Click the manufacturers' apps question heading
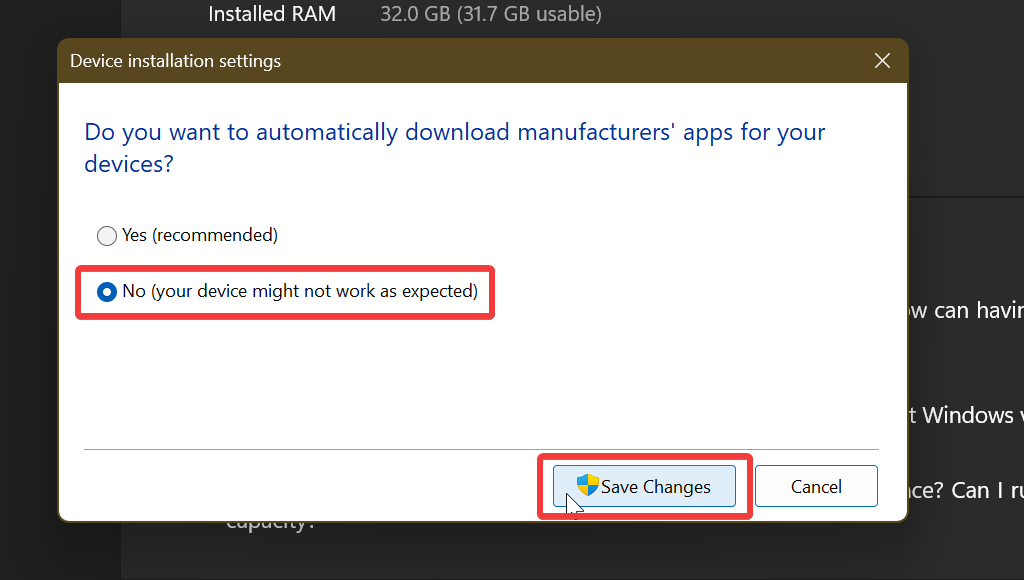This screenshot has width=1024, height=580. 454,147
